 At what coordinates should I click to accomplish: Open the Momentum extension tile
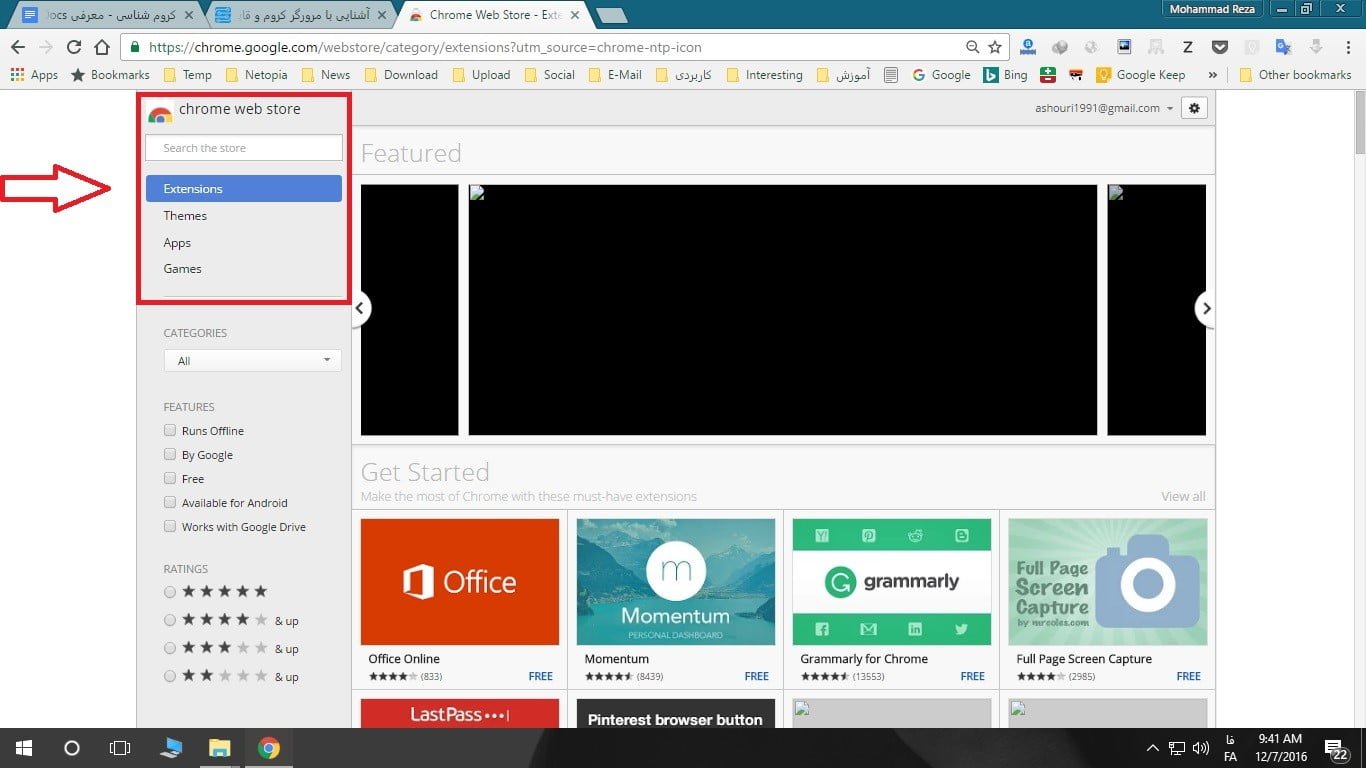tap(675, 582)
